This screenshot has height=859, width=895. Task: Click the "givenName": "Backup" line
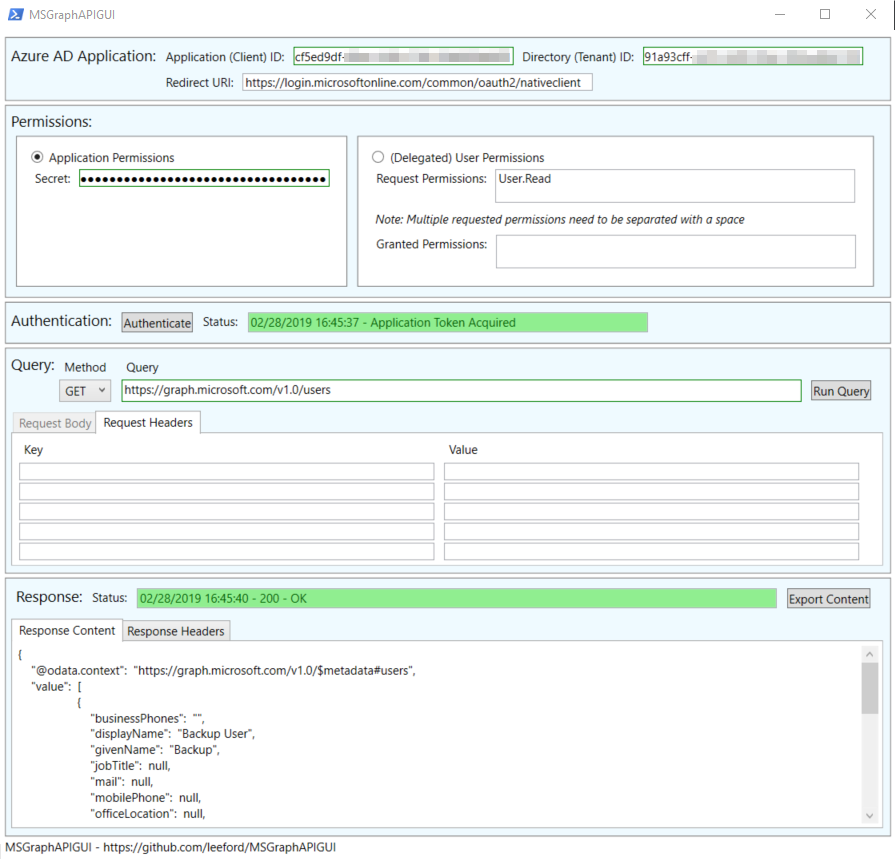pyautogui.click(x=155, y=750)
